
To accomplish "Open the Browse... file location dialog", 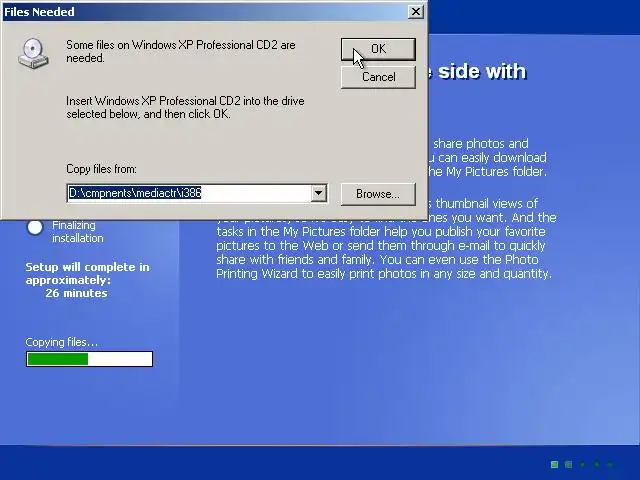I will (x=378, y=194).
